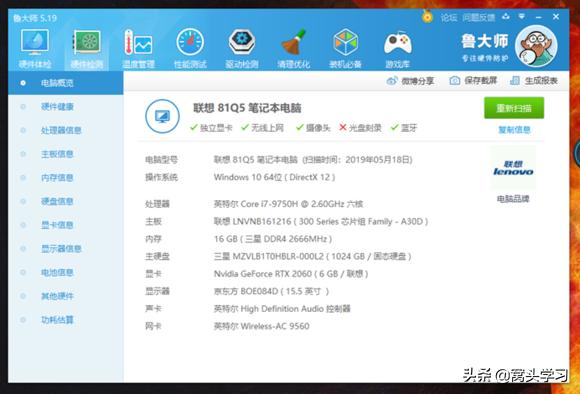Select 电脑概览 in the sidebar
Viewport: 580px width, 394px height.
click(x=65, y=83)
